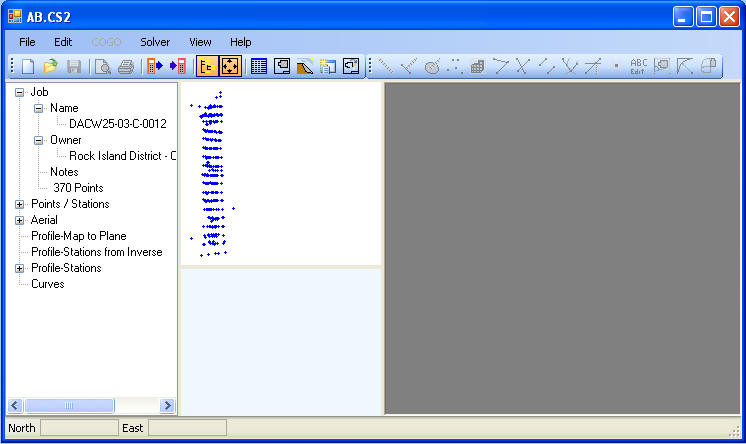This screenshot has width=746, height=444.
Task: Collapse the Owner tree node
Action: coord(39,140)
